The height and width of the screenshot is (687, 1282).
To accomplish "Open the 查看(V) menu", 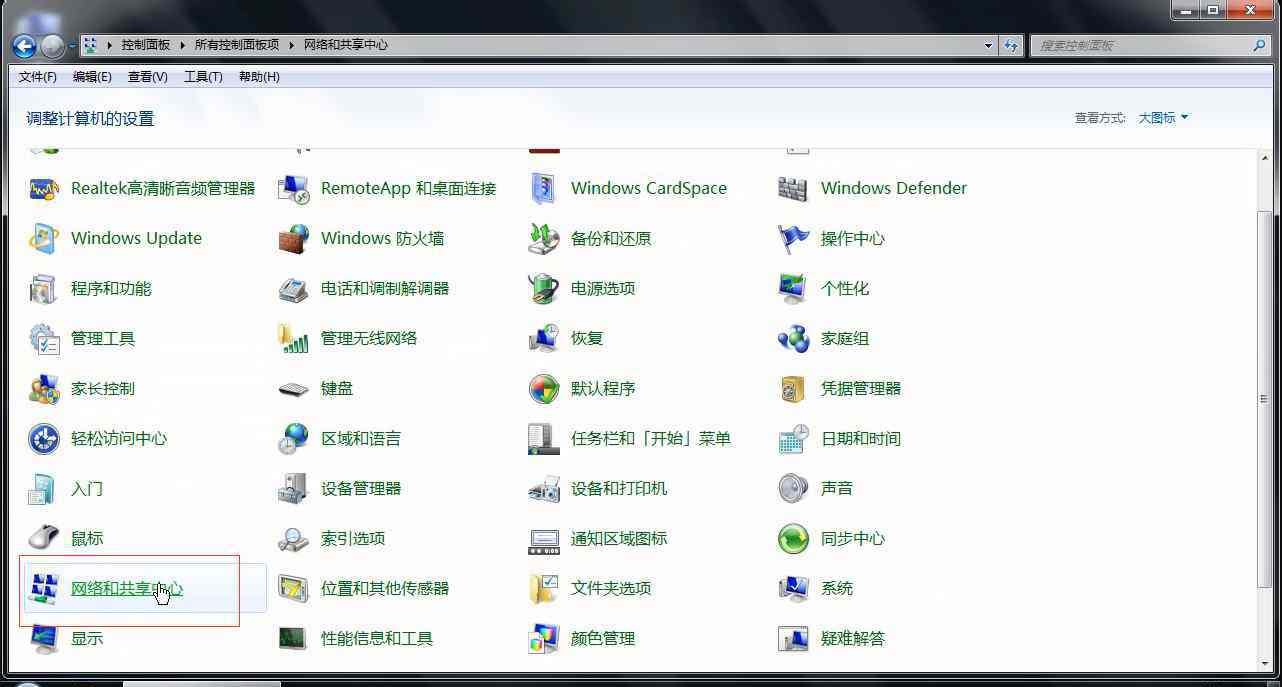I will (148, 77).
